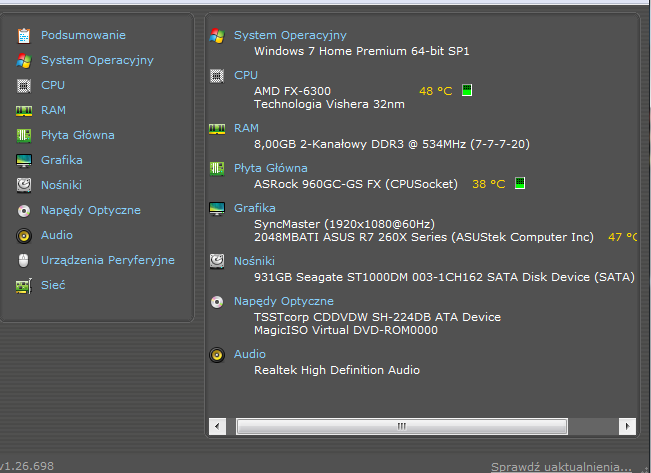Viewport: 651px width, 473px height.
Task: Click the Płyta Główna motherboard icon in sidebar
Action: click(24, 135)
